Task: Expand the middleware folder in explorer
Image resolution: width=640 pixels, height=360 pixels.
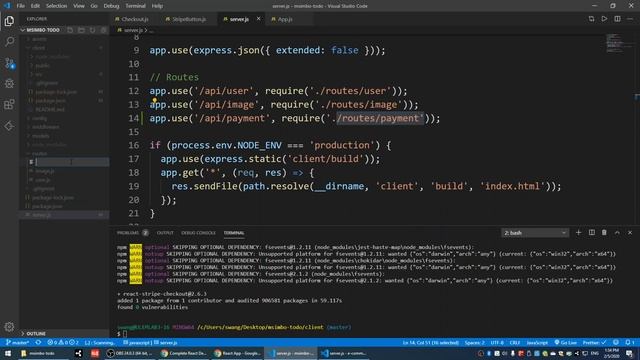Action: [x=46, y=127]
